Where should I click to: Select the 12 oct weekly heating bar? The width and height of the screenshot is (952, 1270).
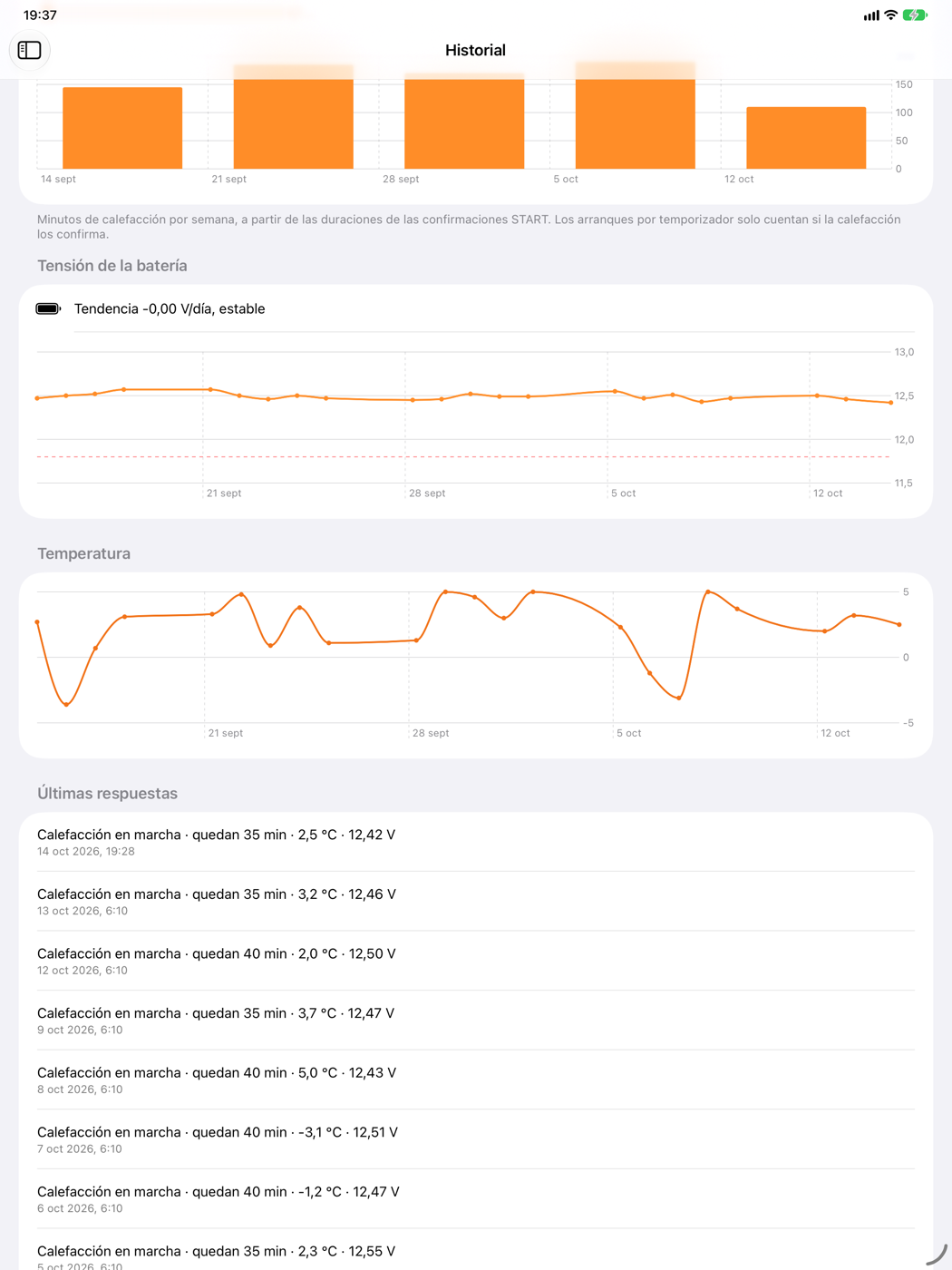pyautogui.click(x=806, y=138)
